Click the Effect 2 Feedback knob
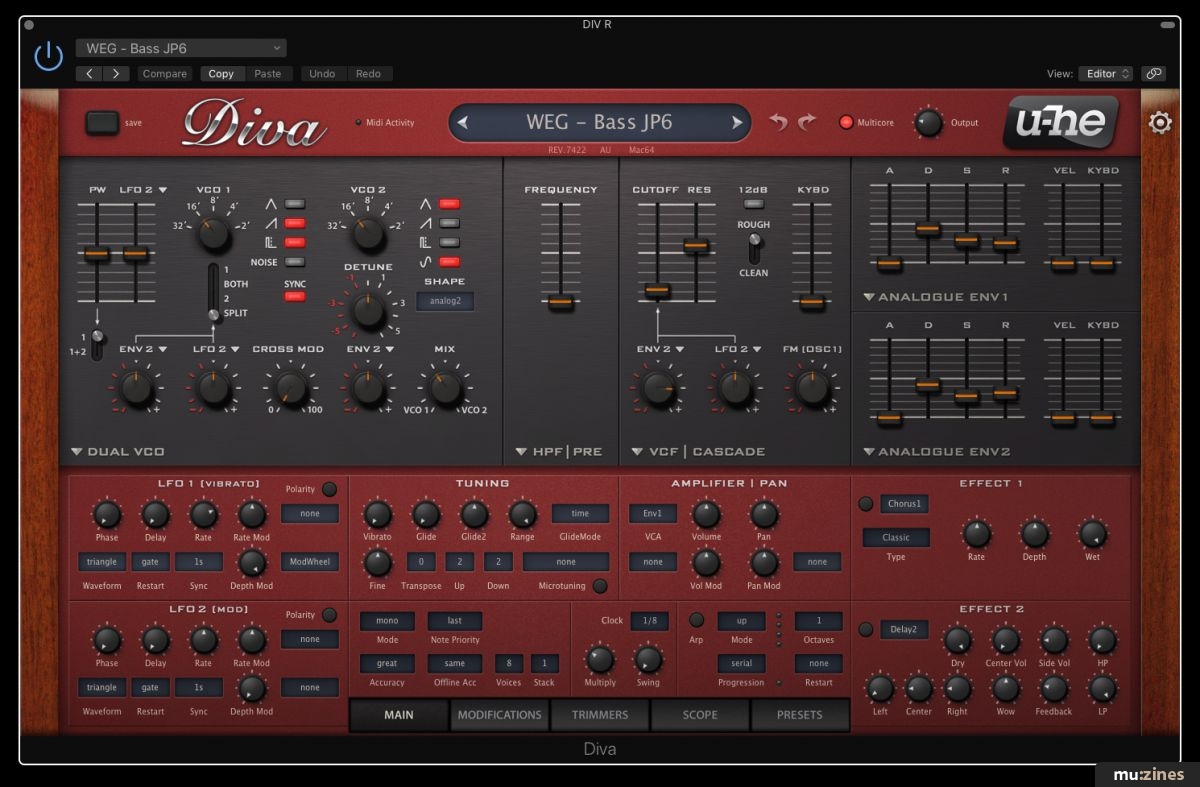Viewport: 1200px width, 787px height. pos(1053,688)
